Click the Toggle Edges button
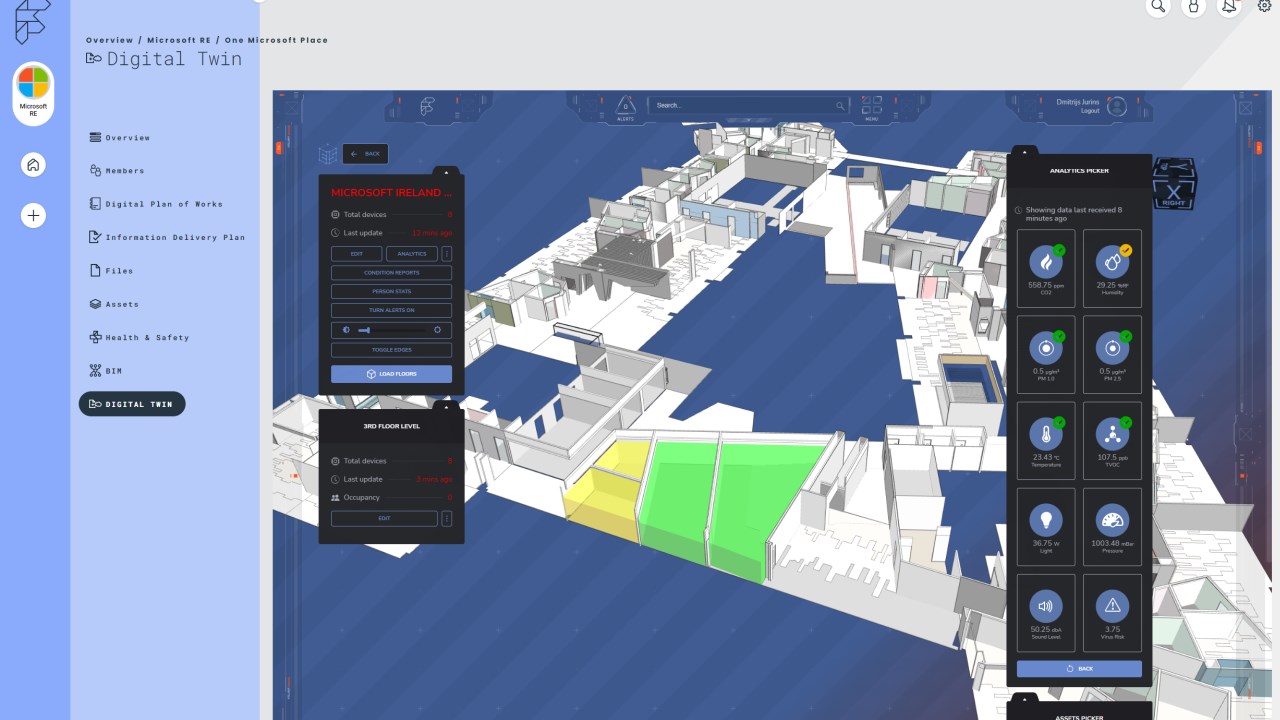Image resolution: width=1280 pixels, height=720 pixels. pos(391,350)
